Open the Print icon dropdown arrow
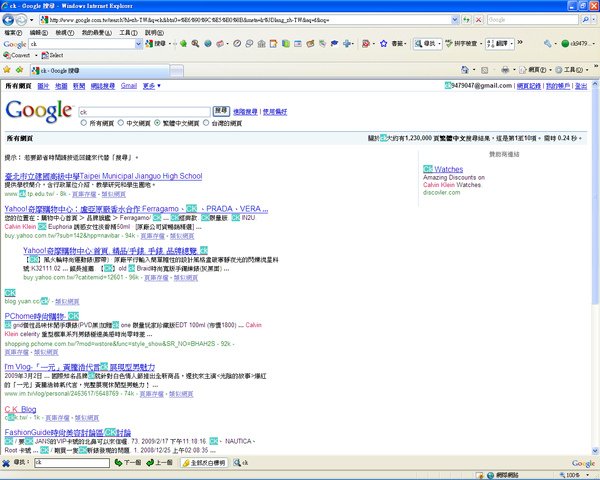 coord(514,70)
